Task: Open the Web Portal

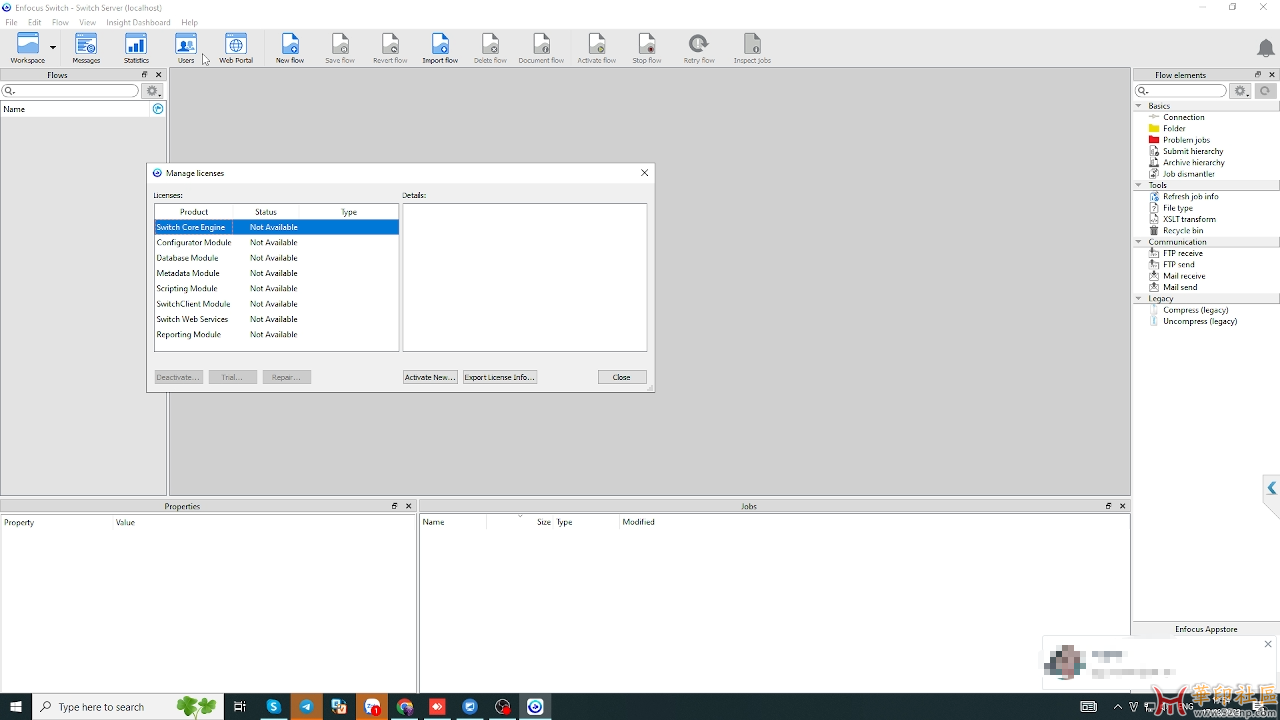Action: [236, 48]
